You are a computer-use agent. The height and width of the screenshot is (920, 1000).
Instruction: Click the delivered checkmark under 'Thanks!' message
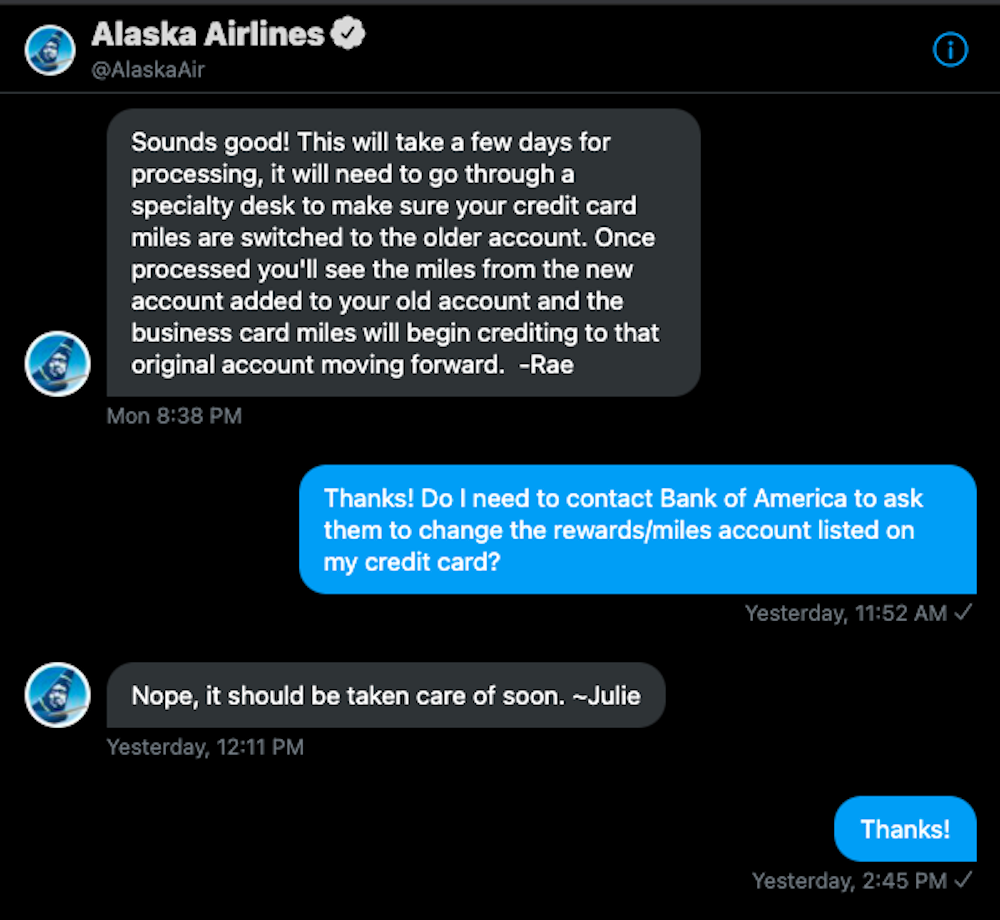pos(963,881)
